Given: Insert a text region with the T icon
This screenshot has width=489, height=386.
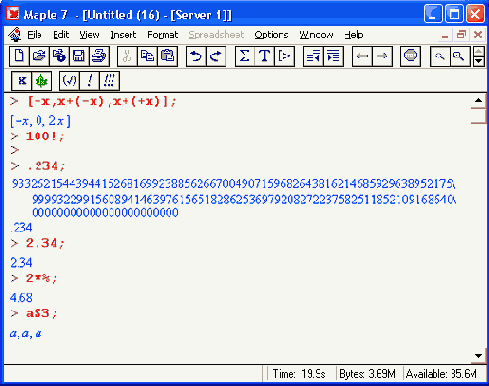Looking at the screenshot, I should (x=264, y=56).
